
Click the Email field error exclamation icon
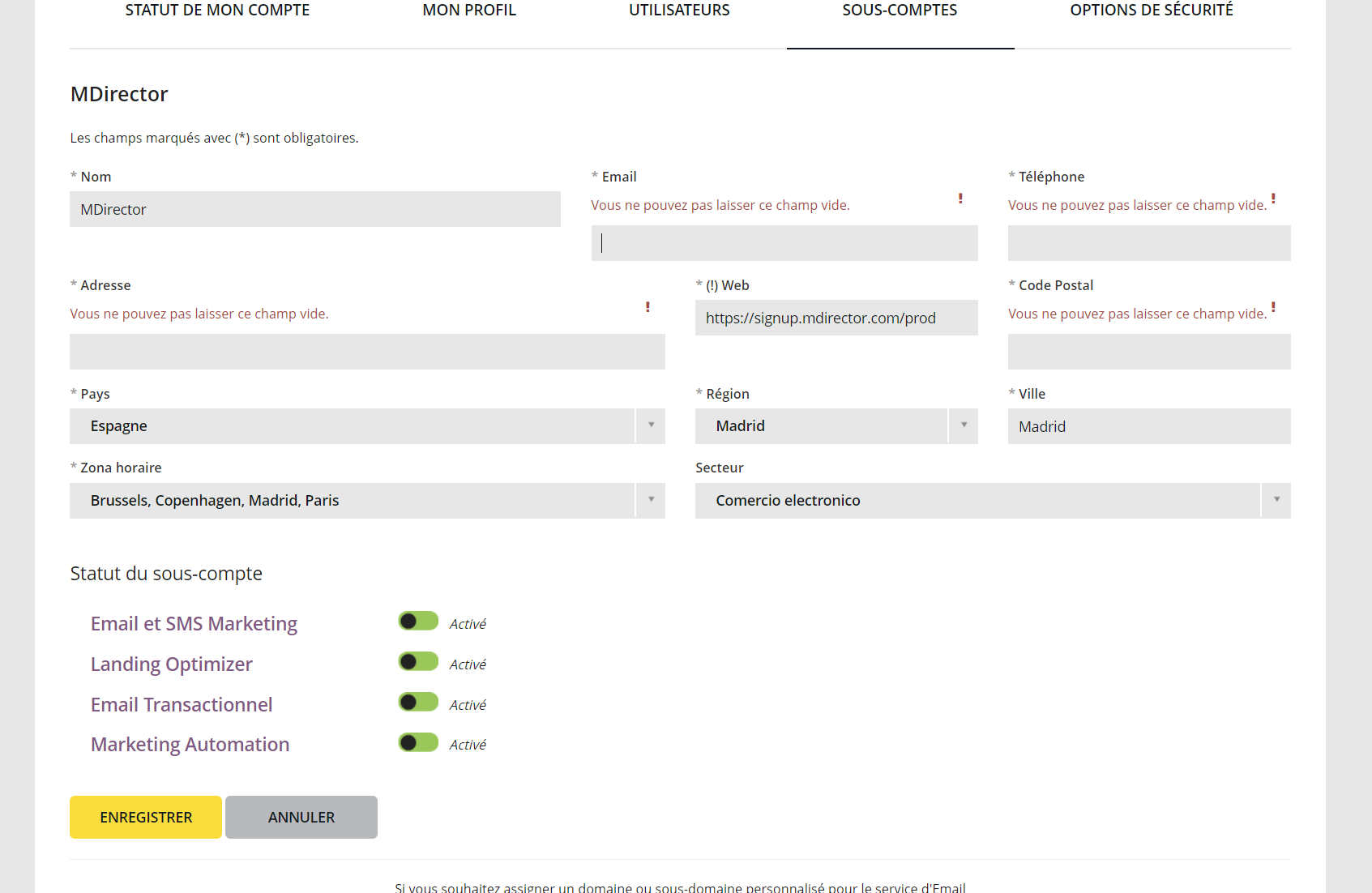(x=960, y=199)
